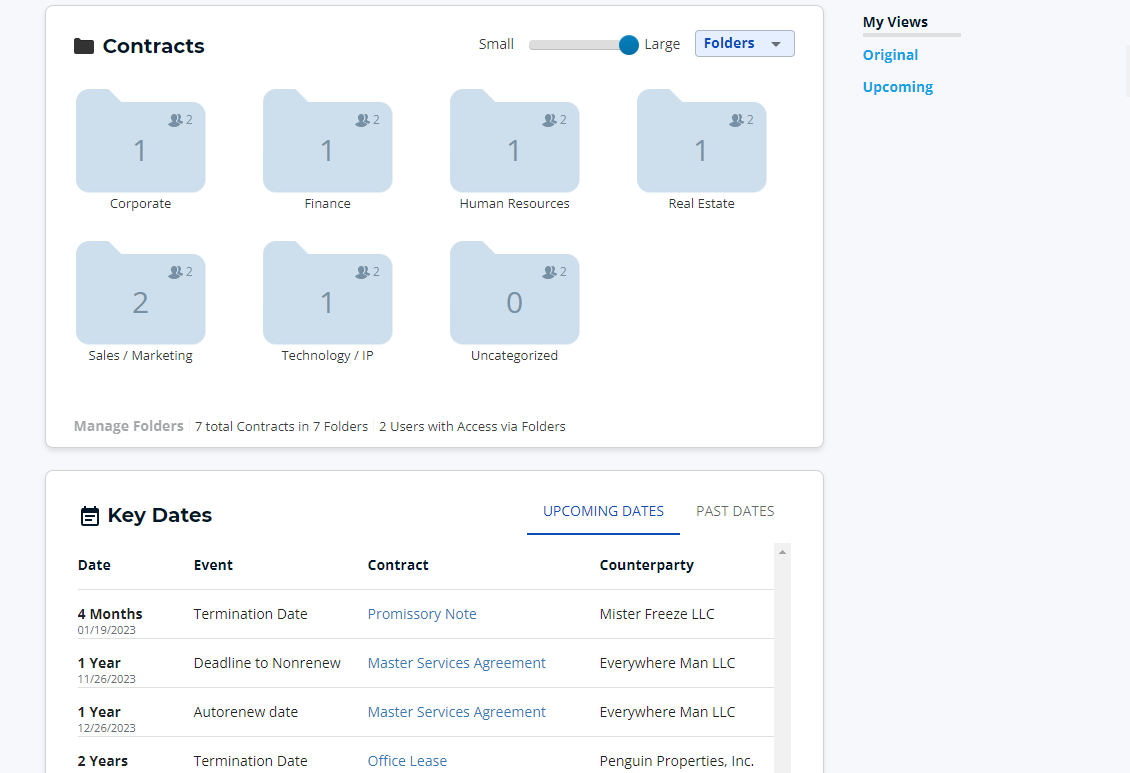Click the Contracts header folder icon

pyautogui.click(x=84, y=45)
